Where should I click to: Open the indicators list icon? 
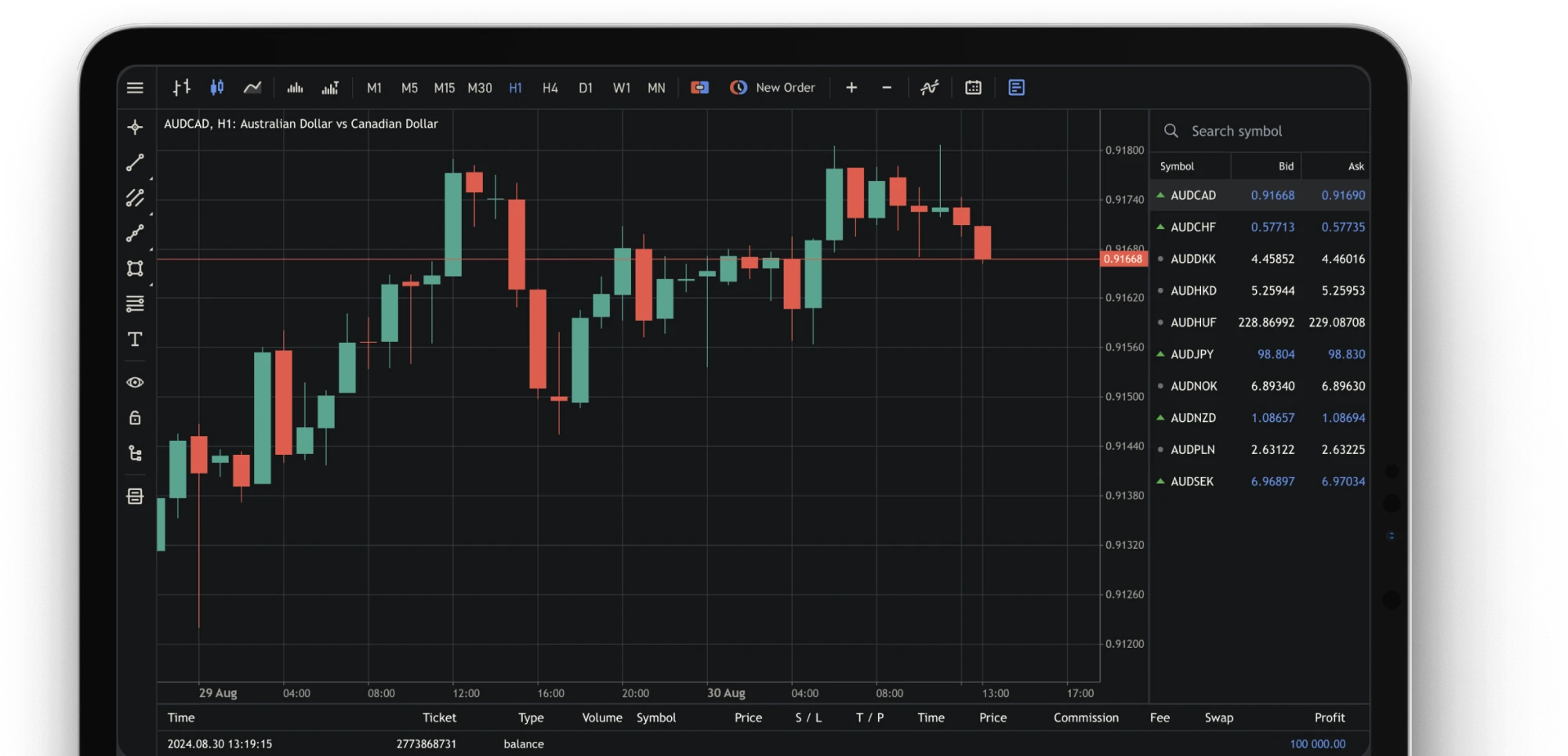930,88
